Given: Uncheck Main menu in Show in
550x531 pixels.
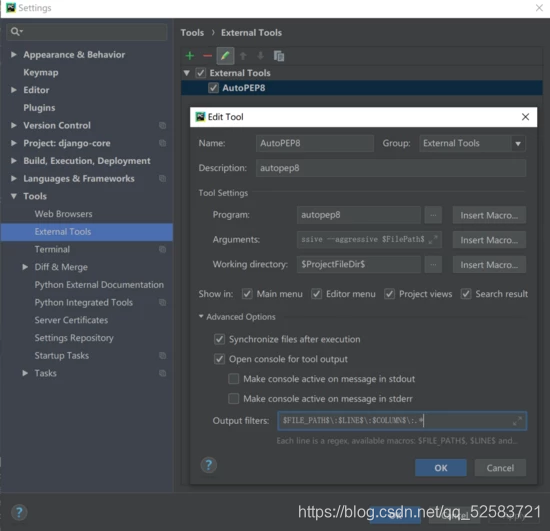Looking at the screenshot, I should pyautogui.click(x=247, y=294).
